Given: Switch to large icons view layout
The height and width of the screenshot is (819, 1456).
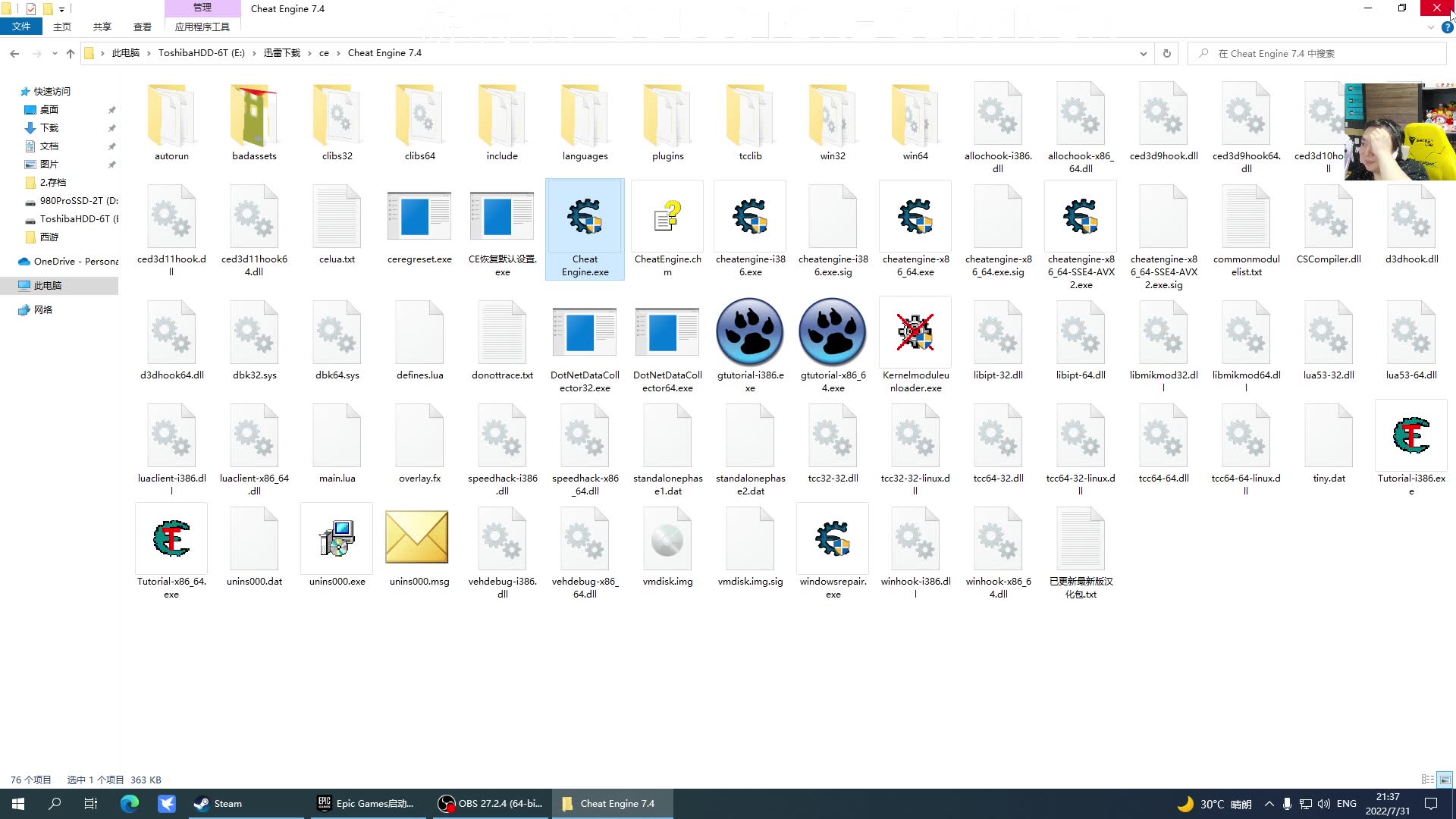Looking at the screenshot, I should pyautogui.click(x=1445, y=780).
